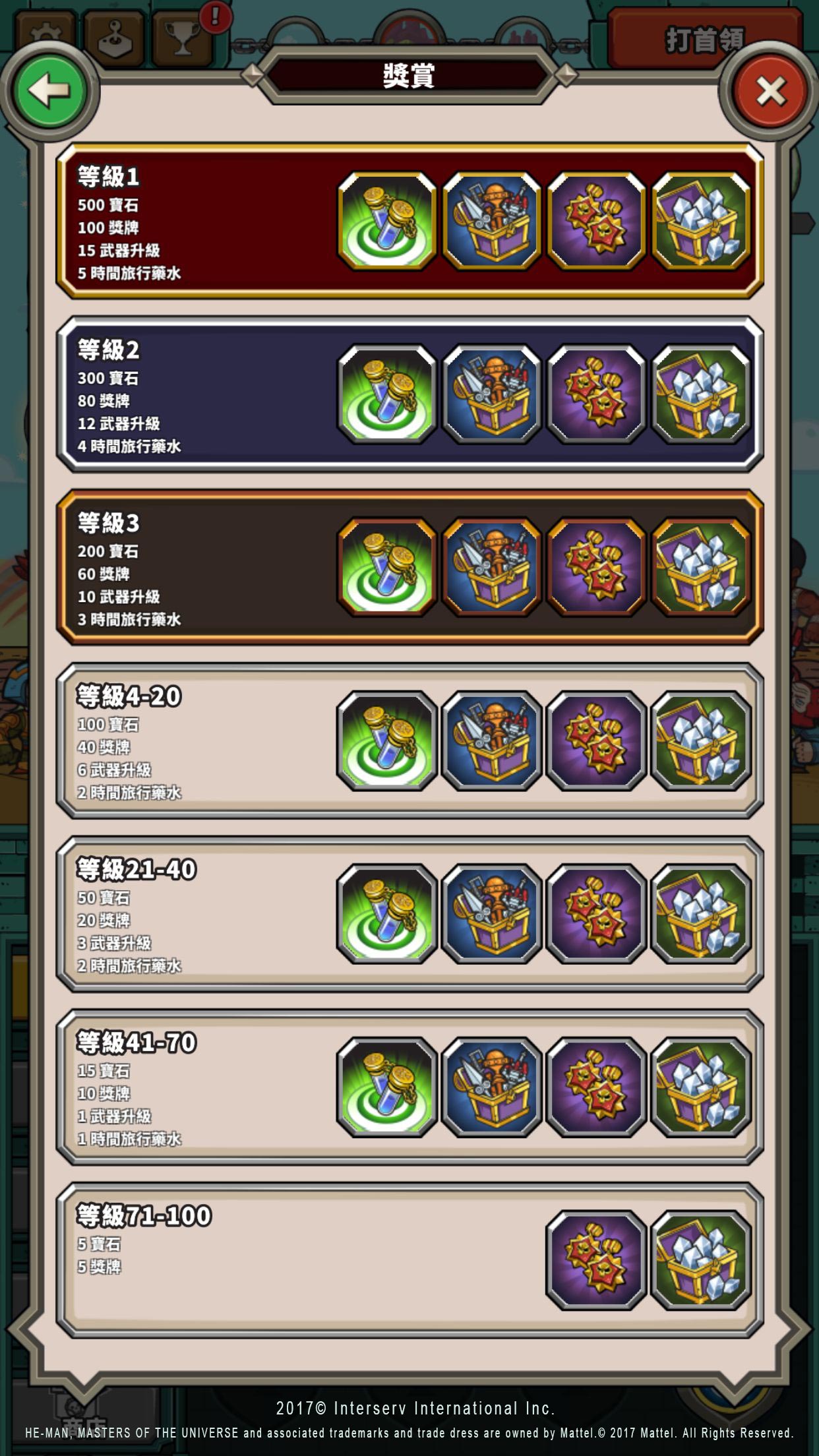This screenshot has height=1456, width=819.
Task: Tap the potion icon in 等級4-20 row
Action: pyautogui.click(x=387, y=741)
